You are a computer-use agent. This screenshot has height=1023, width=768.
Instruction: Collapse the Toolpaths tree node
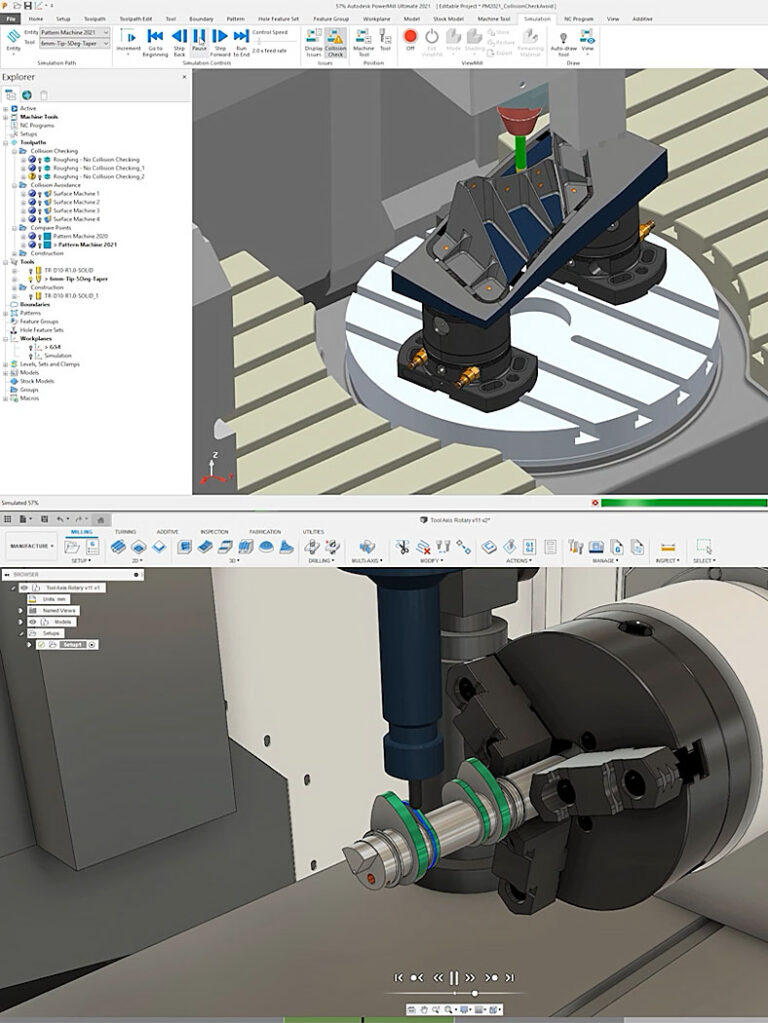pos(6,142)
